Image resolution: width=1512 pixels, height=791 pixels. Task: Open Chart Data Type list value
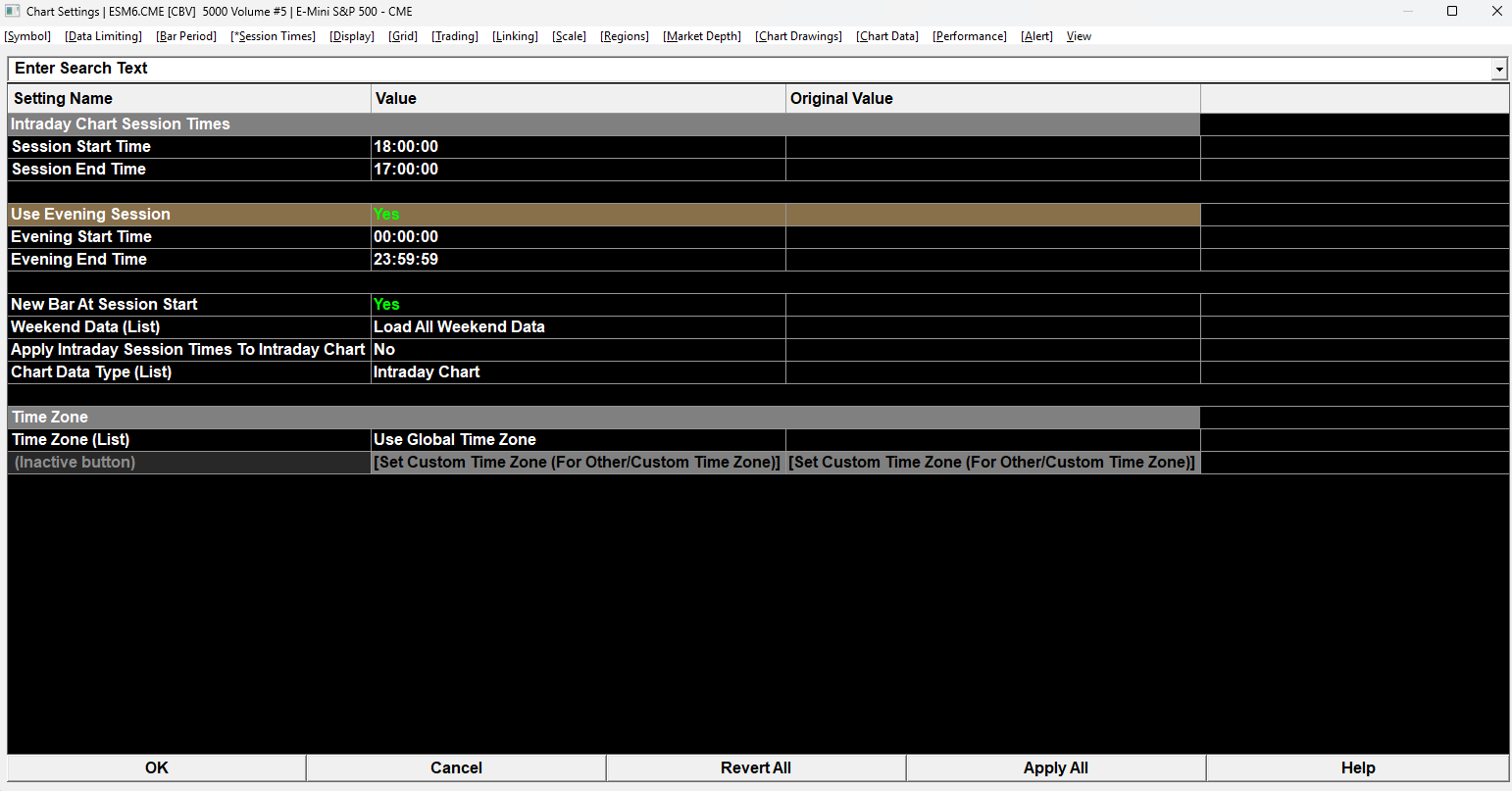click(579, 372)
